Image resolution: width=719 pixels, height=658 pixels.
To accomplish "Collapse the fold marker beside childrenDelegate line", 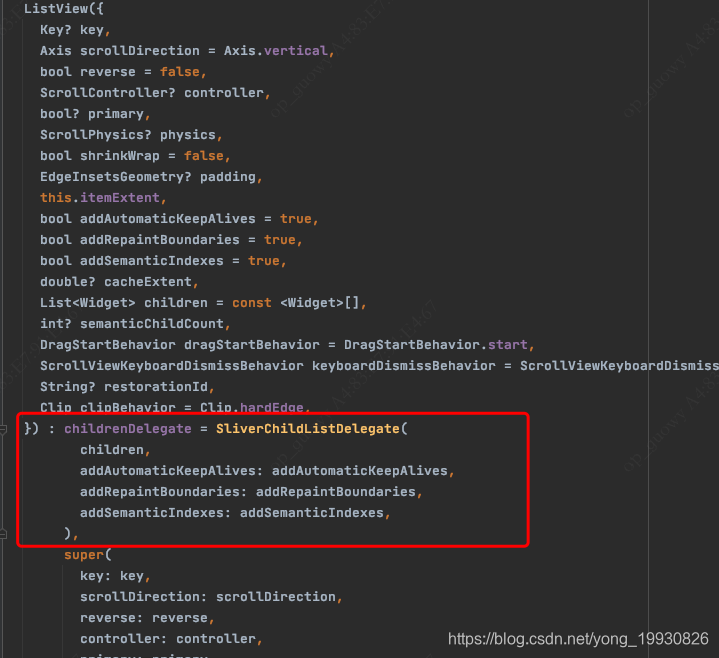I will point(3,430).
